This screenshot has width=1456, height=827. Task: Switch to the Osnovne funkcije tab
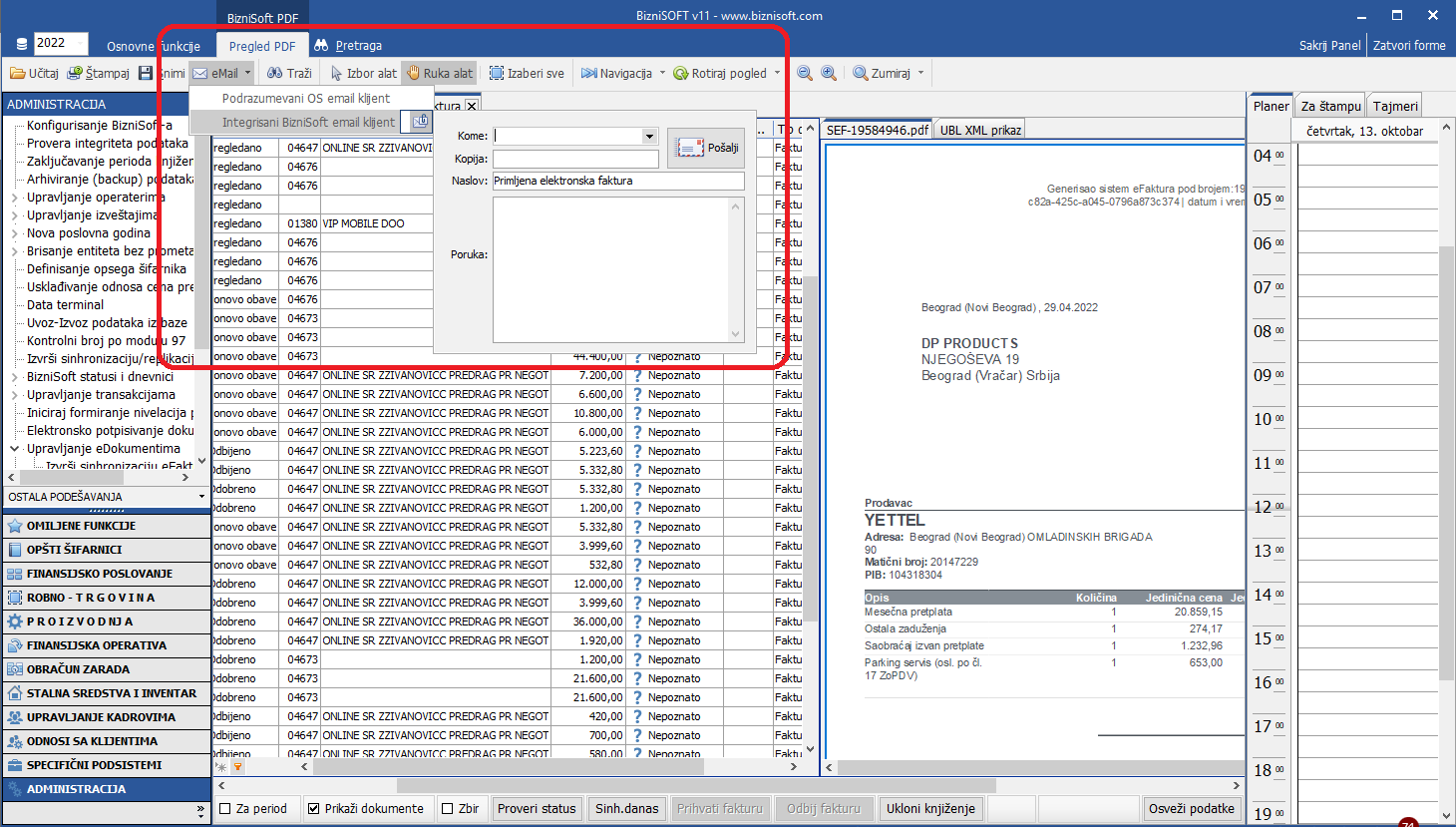point(153,46)
